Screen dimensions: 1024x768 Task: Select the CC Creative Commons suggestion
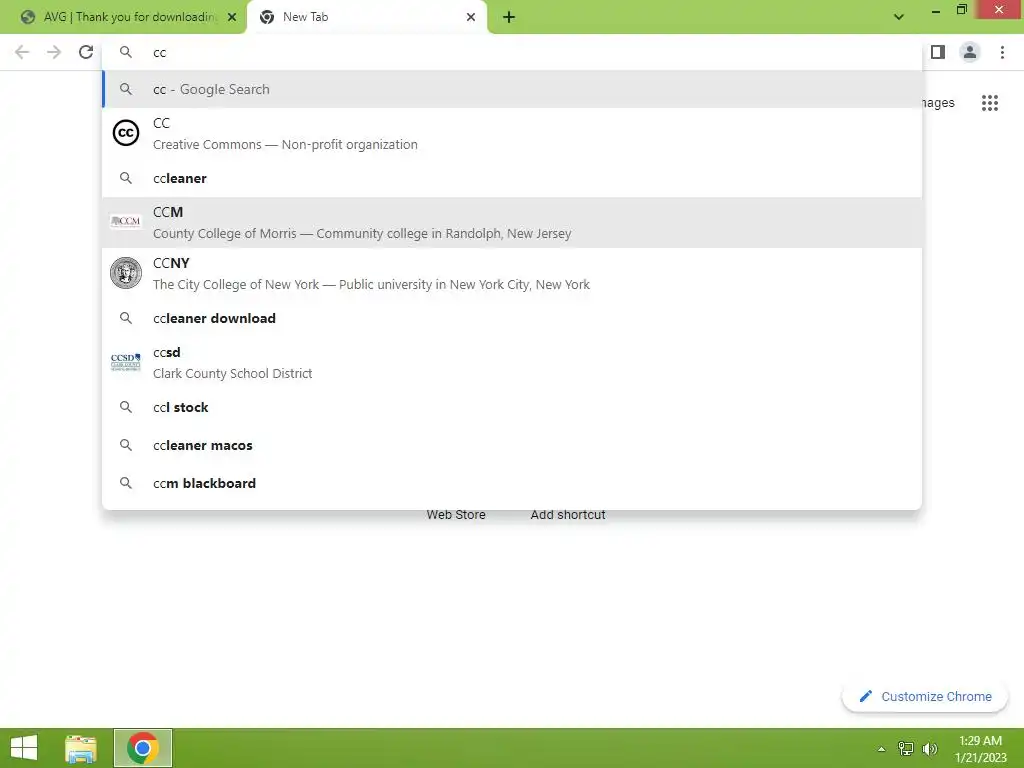(x=512, y=133)
